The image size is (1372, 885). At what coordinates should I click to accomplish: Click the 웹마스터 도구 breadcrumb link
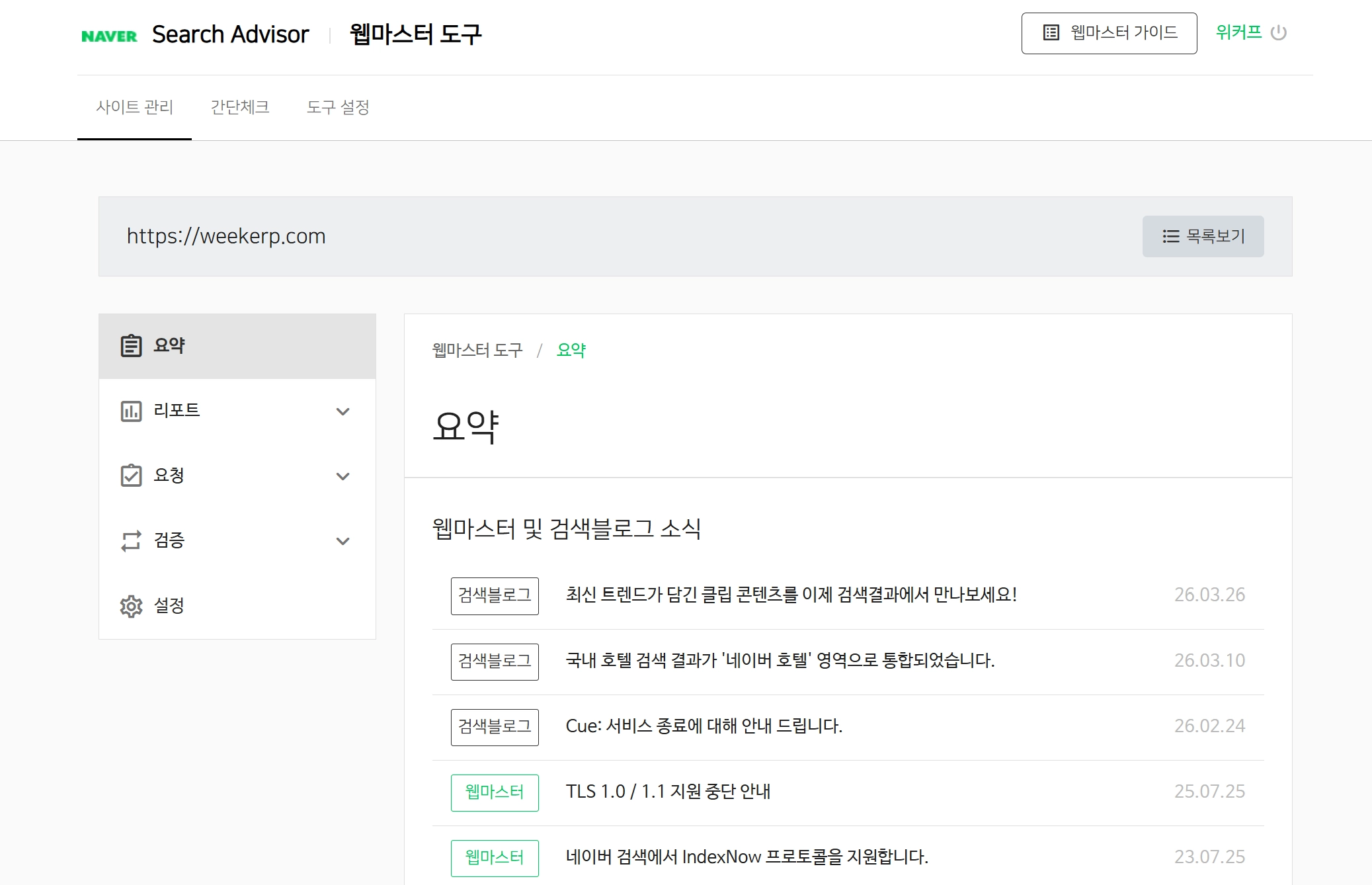pyautogui.click(x=477, y=350)
